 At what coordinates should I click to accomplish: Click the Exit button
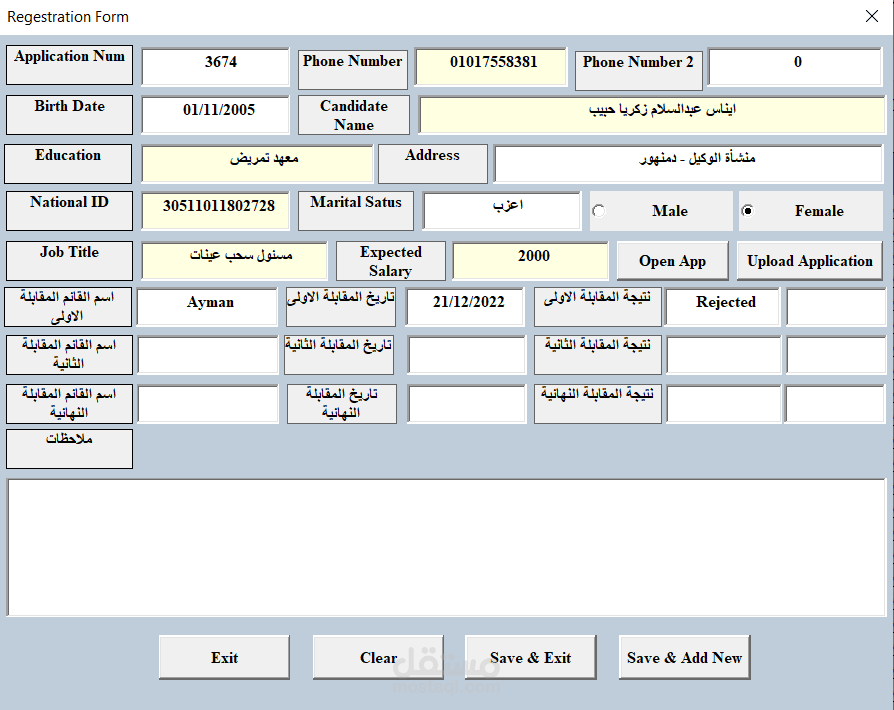click(x=224, y=658)
